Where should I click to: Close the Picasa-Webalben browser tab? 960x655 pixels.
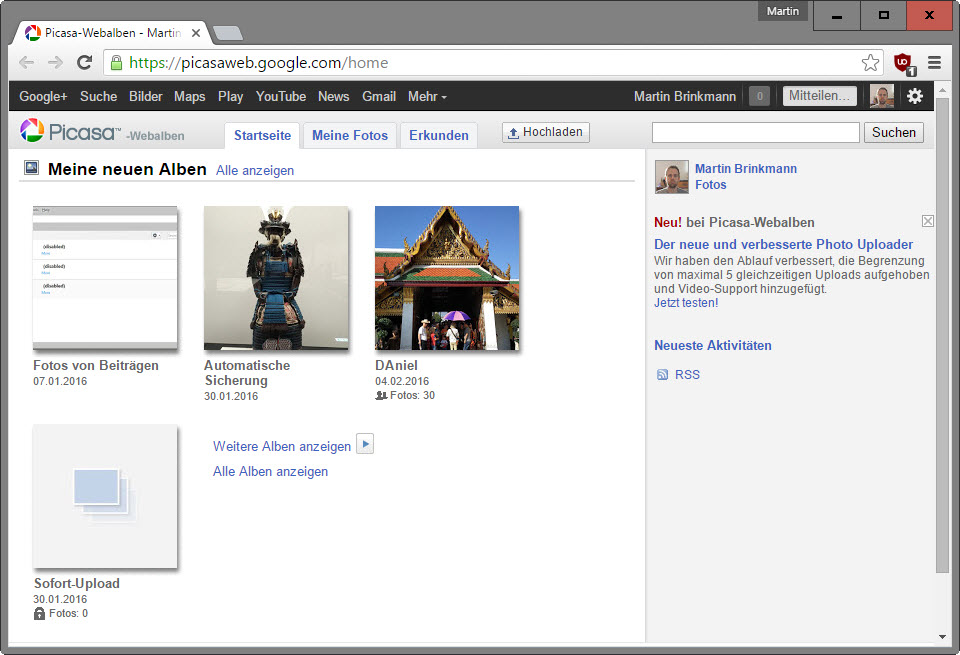point(196,33)
